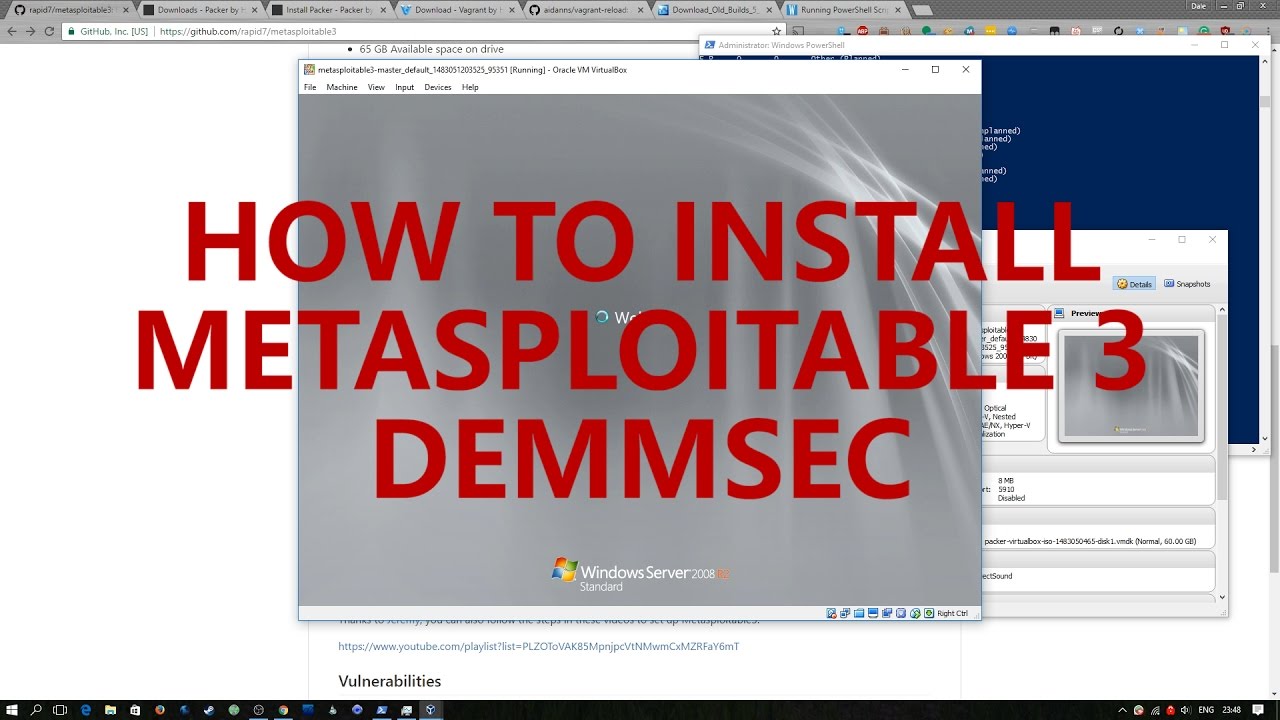
Task: Go back in Chrome
Action: (x=12, y=31)
